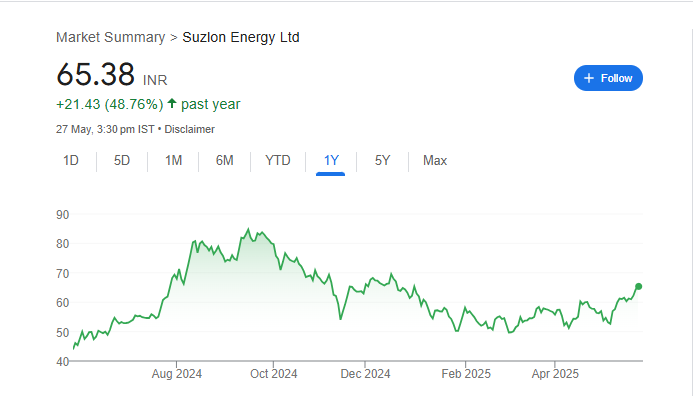Click the 90 y-axis label

tap(63, 215)
